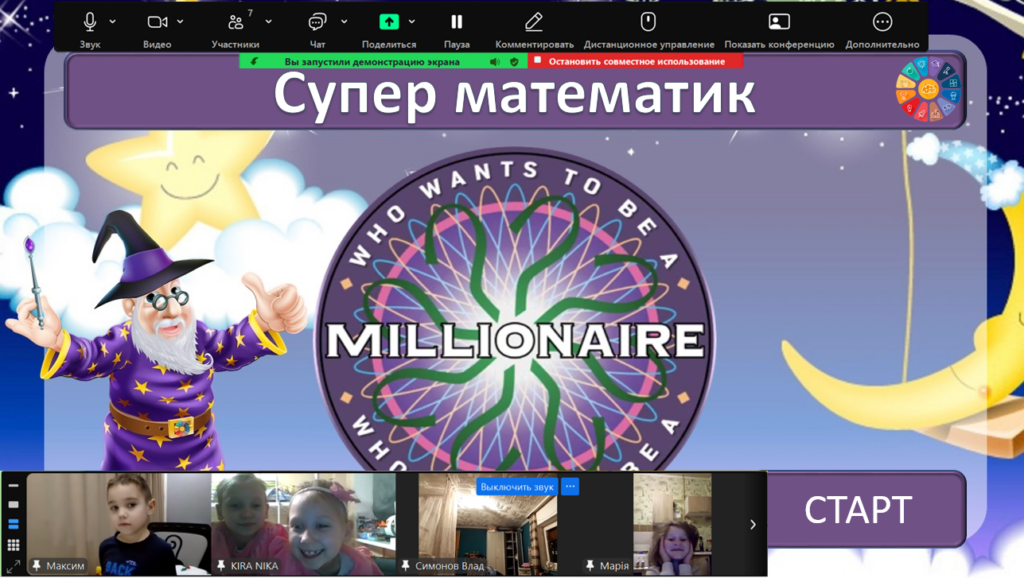Select KIRA NIKA's video thumbnail
This screenshot has width=1024, height=578.
point(304,524)
